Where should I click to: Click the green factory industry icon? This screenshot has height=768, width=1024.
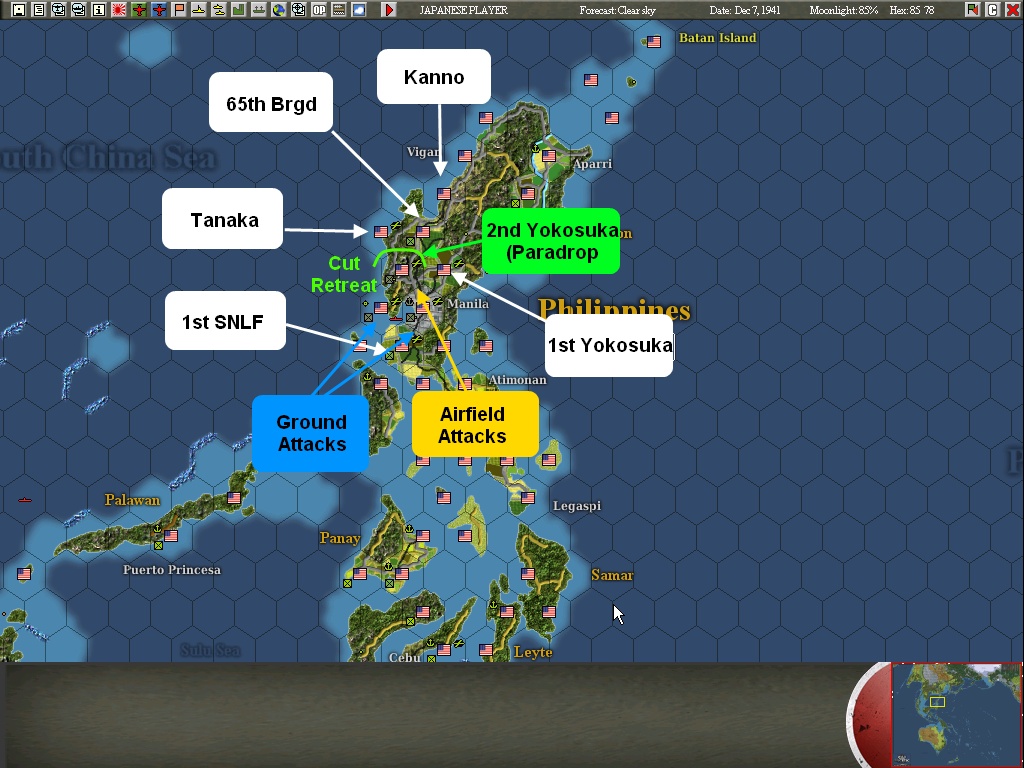pos(239,10)
